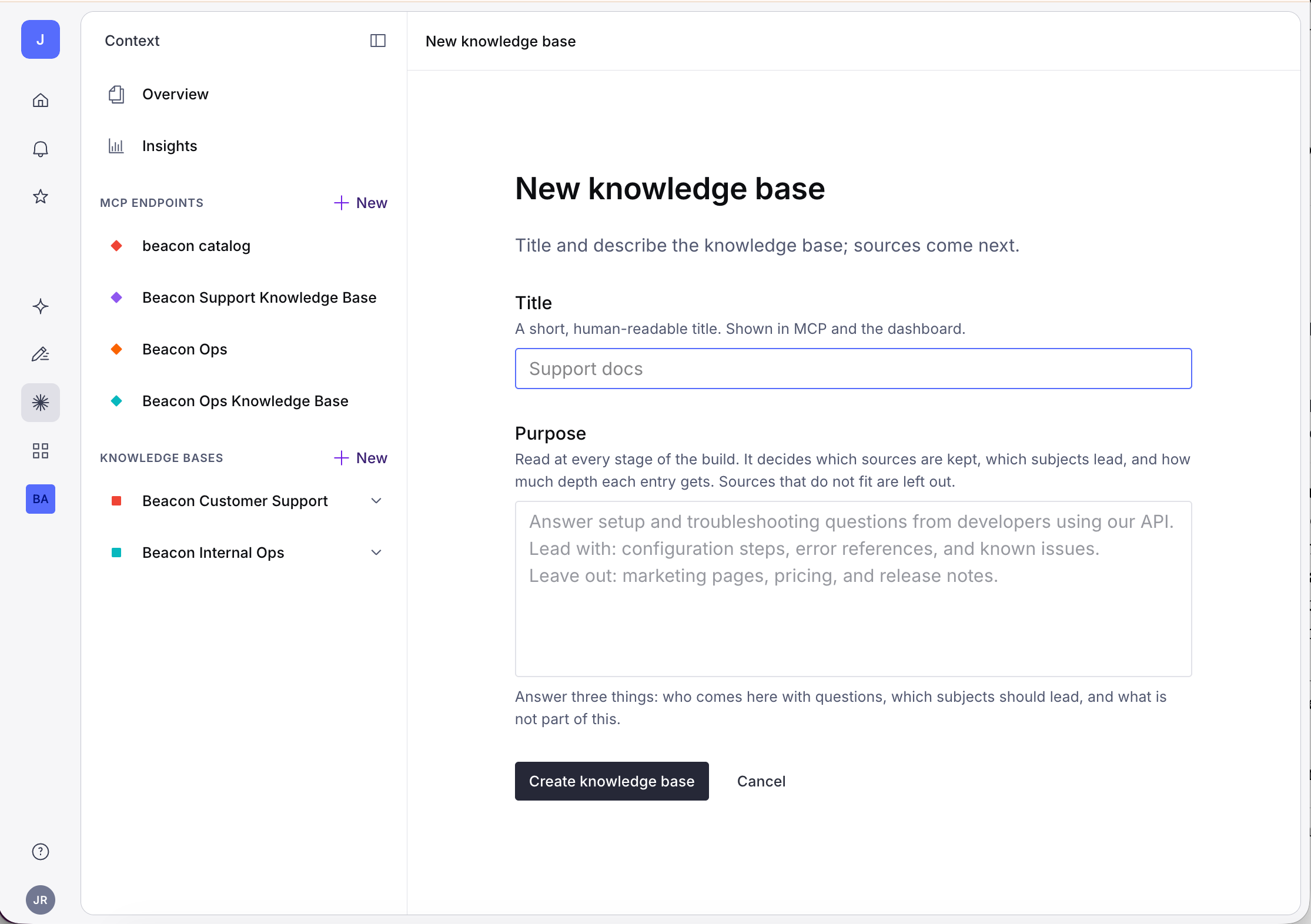Focus the Title input field
This screenshot has height=924, width=1311.
(854, 369)
